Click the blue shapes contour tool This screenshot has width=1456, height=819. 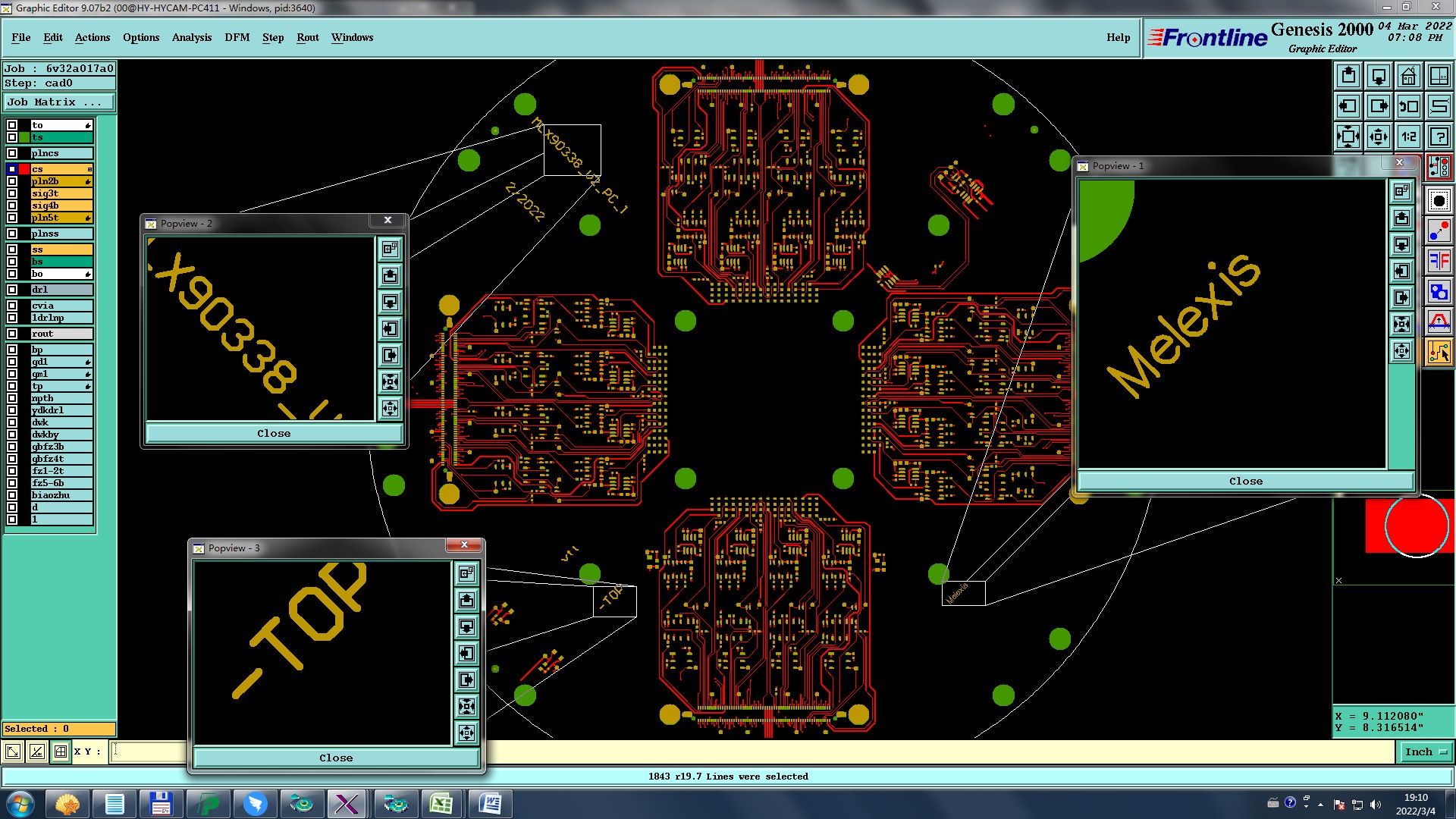[1439, 291]
